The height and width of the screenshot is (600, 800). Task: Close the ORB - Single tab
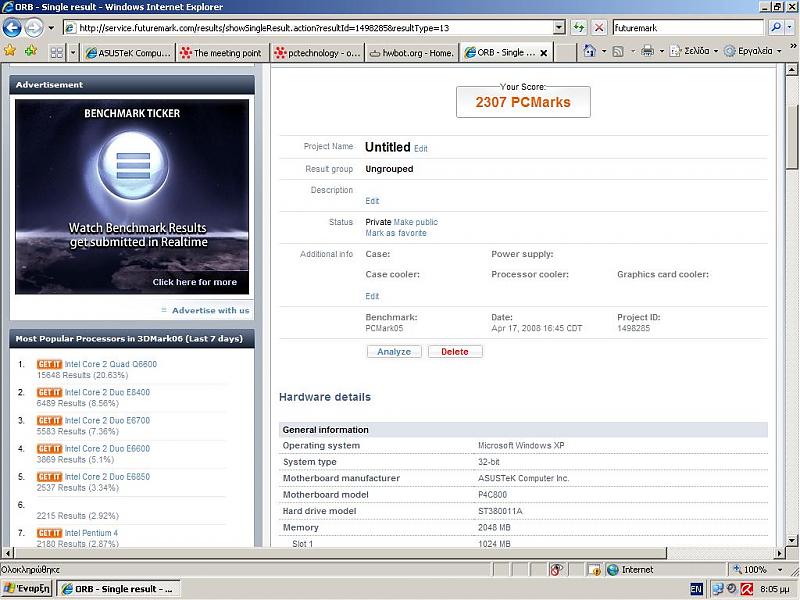[x=543, y=53]
